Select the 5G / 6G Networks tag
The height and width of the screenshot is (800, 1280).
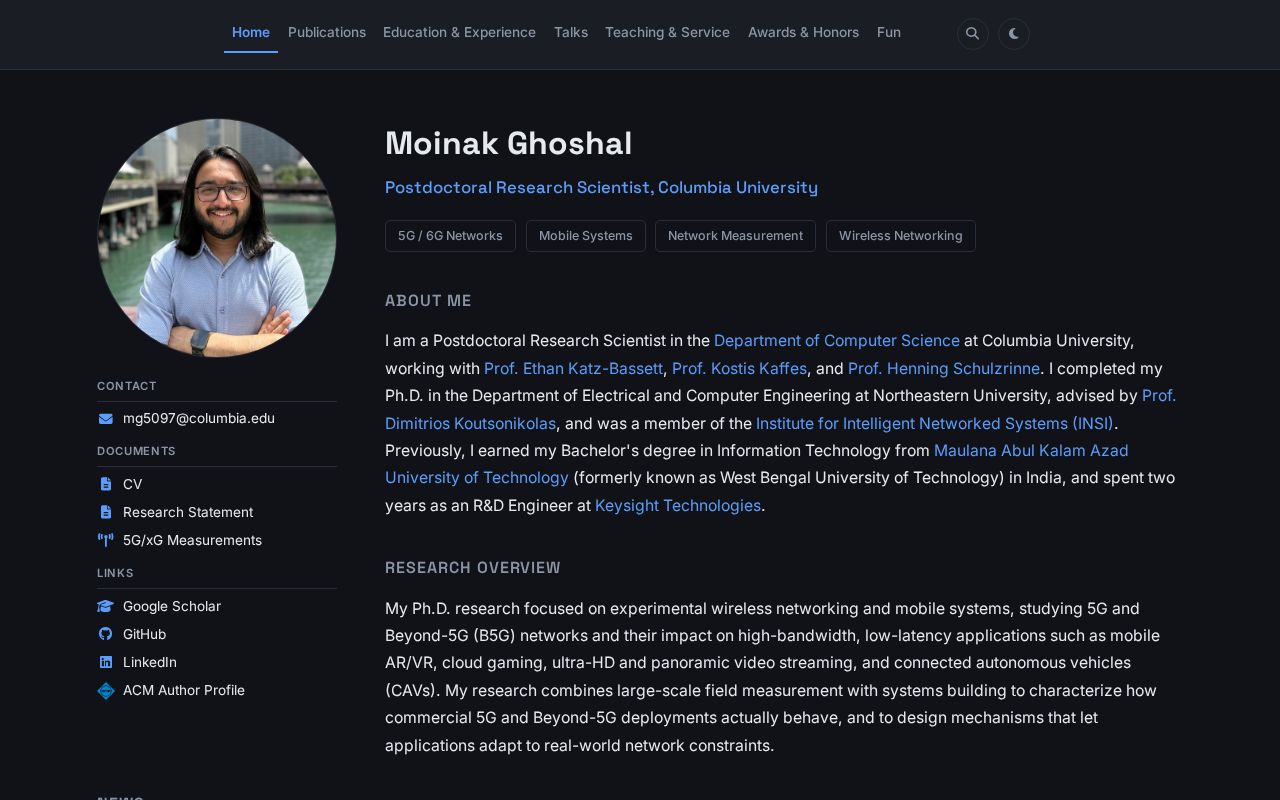[450, 236]
